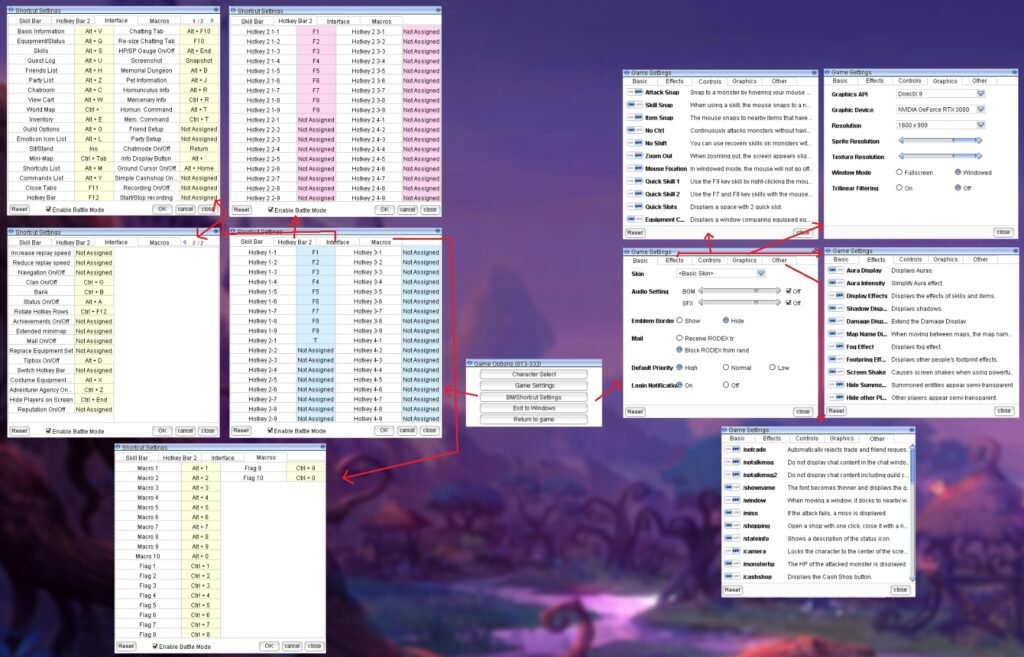Toggle the Attack Snap switch
Screen dimensions: 1024x657
(x=633, y=92)
